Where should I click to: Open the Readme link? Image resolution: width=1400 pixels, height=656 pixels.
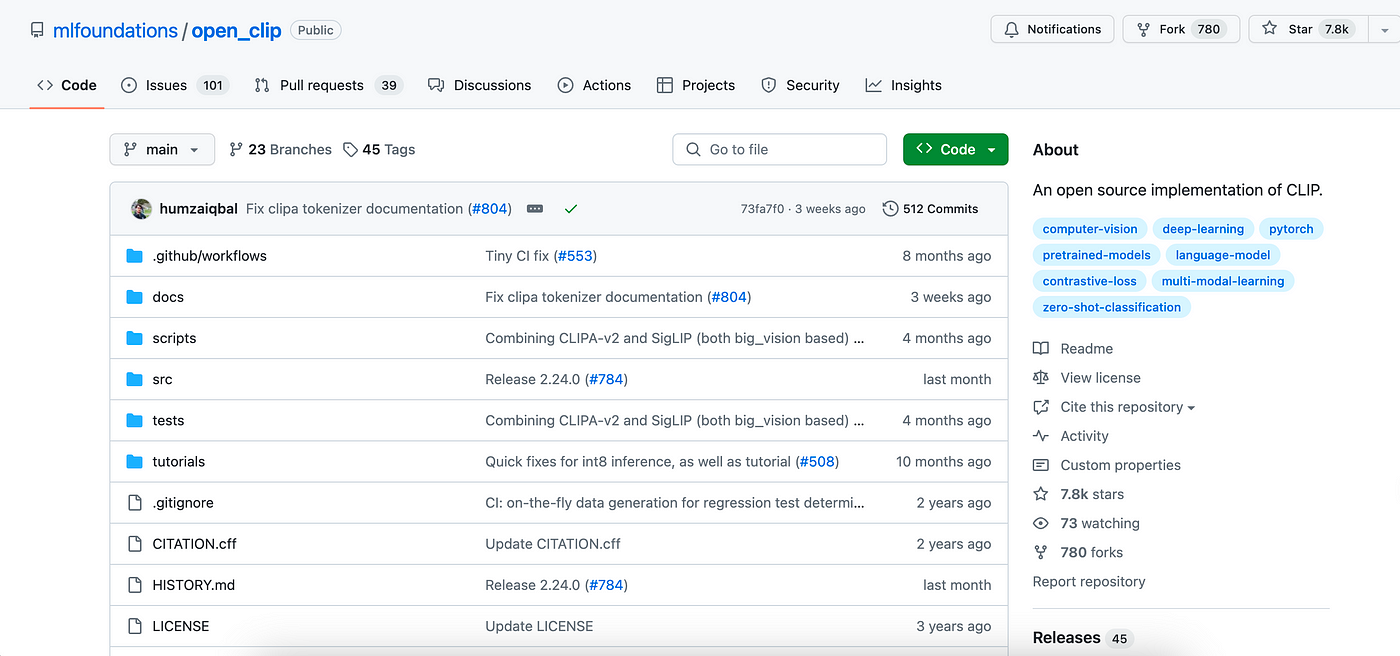(x=1073, y=349)
